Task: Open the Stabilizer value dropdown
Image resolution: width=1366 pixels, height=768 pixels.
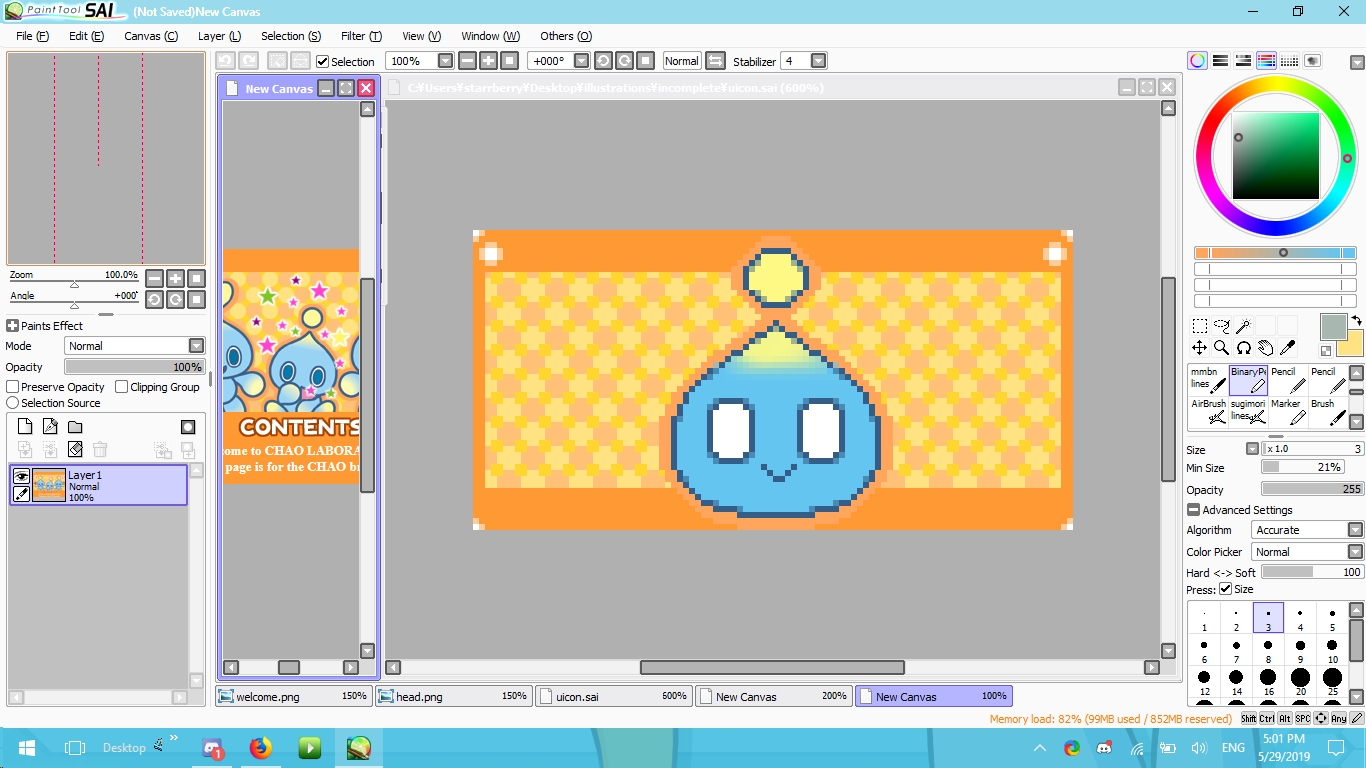Action: pos(818,61)
